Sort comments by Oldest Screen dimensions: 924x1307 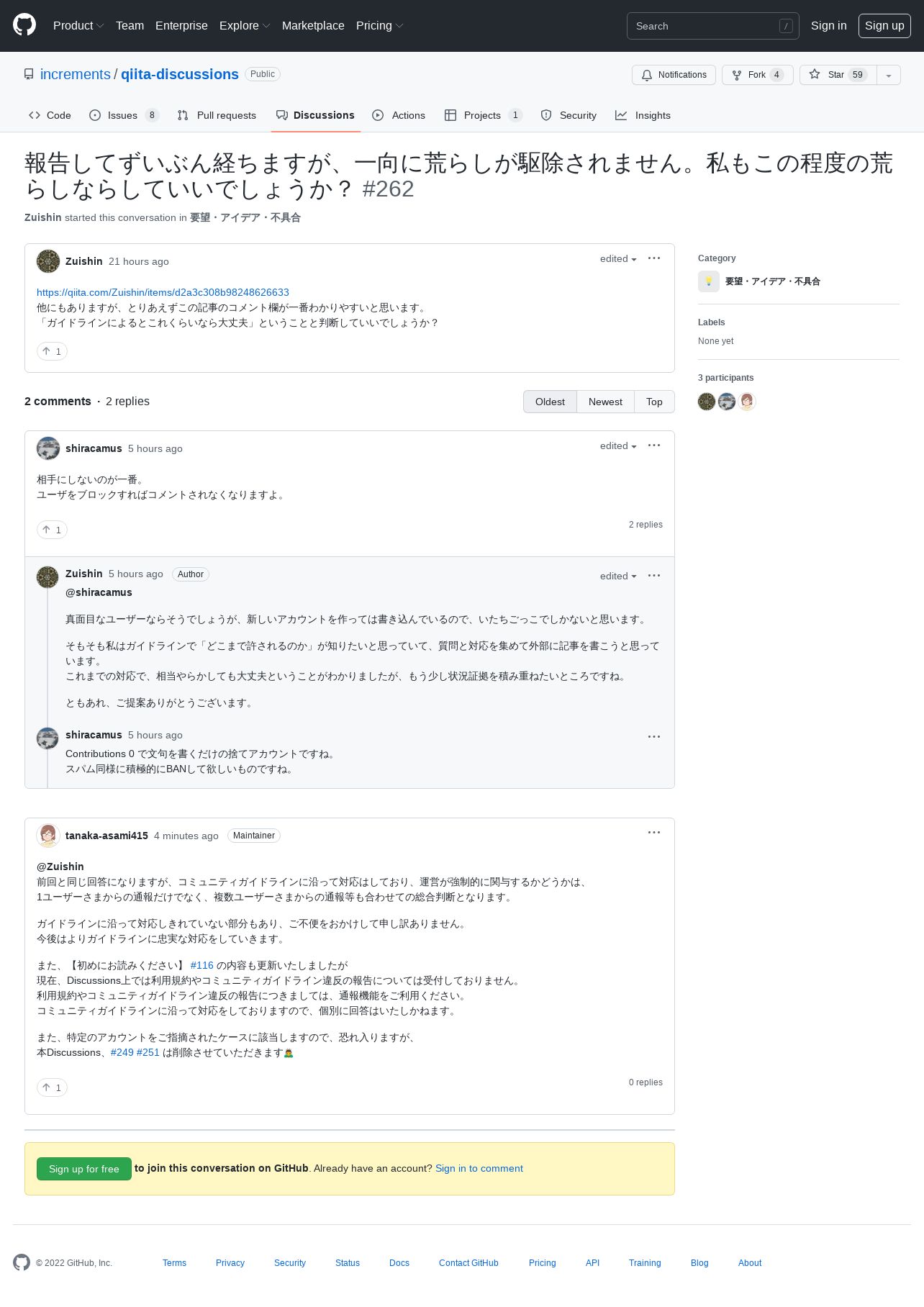(x=550, y=402)
